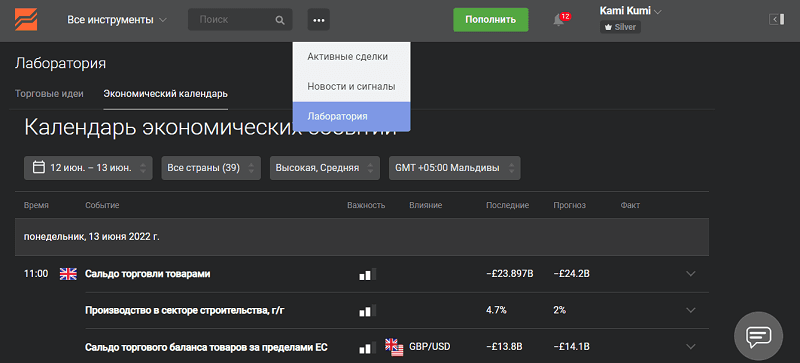Click the Влияние column header

pos(425,205)
